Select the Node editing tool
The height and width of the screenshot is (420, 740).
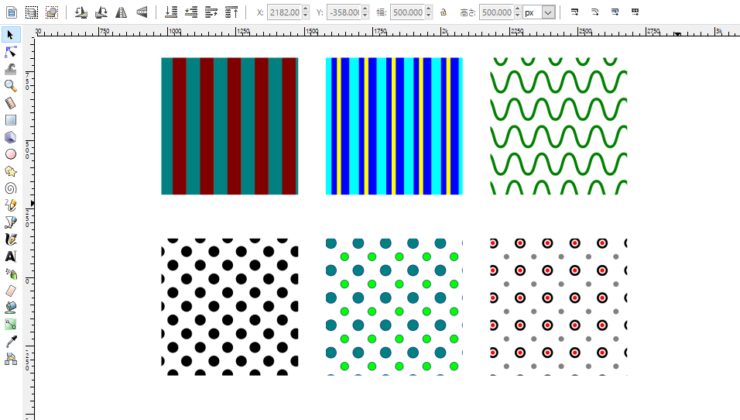(x=11, y=52)
